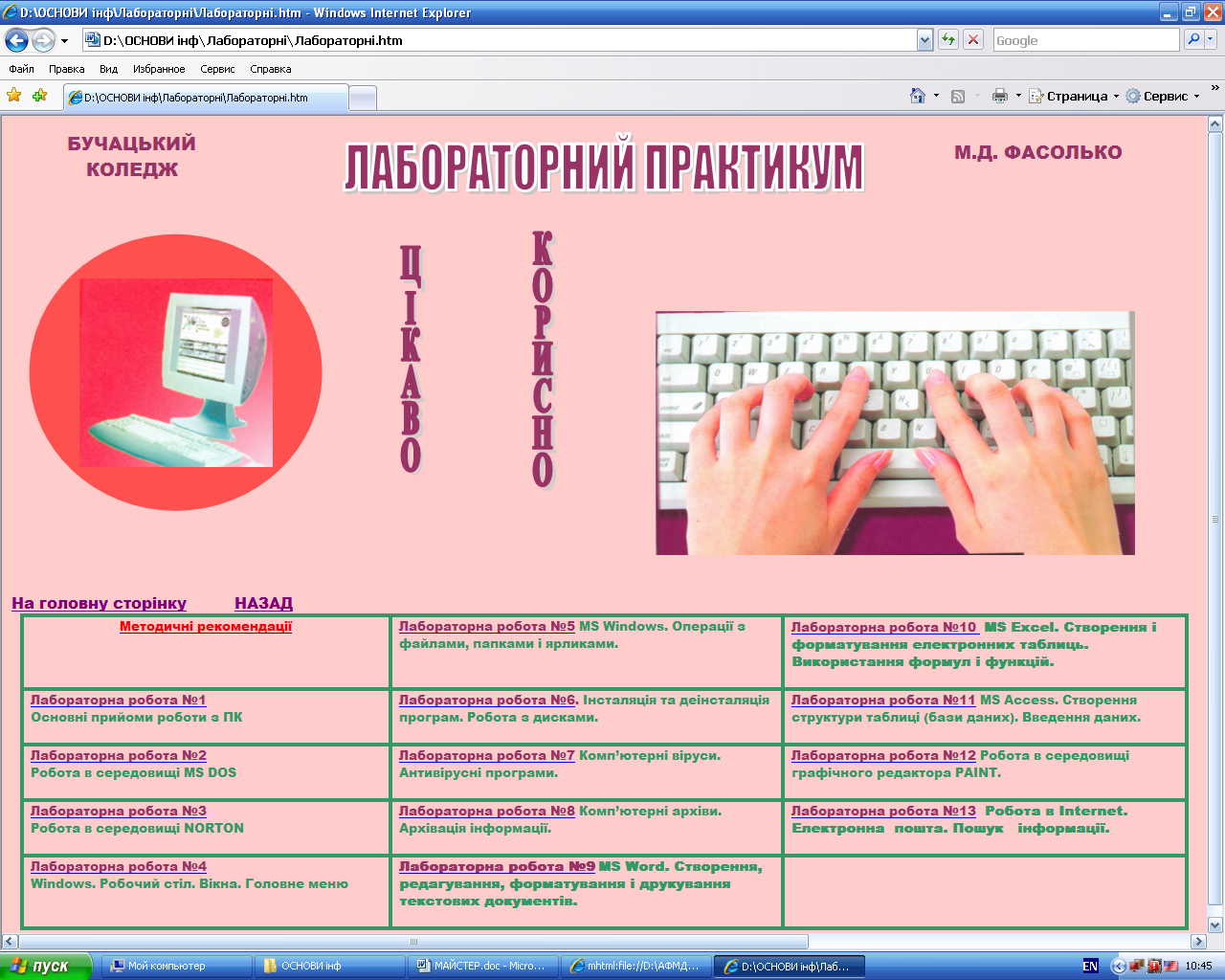Open Лабораторна робота №5 link
The height and width of the screenshot is (980, 1225).
(487, 626)
